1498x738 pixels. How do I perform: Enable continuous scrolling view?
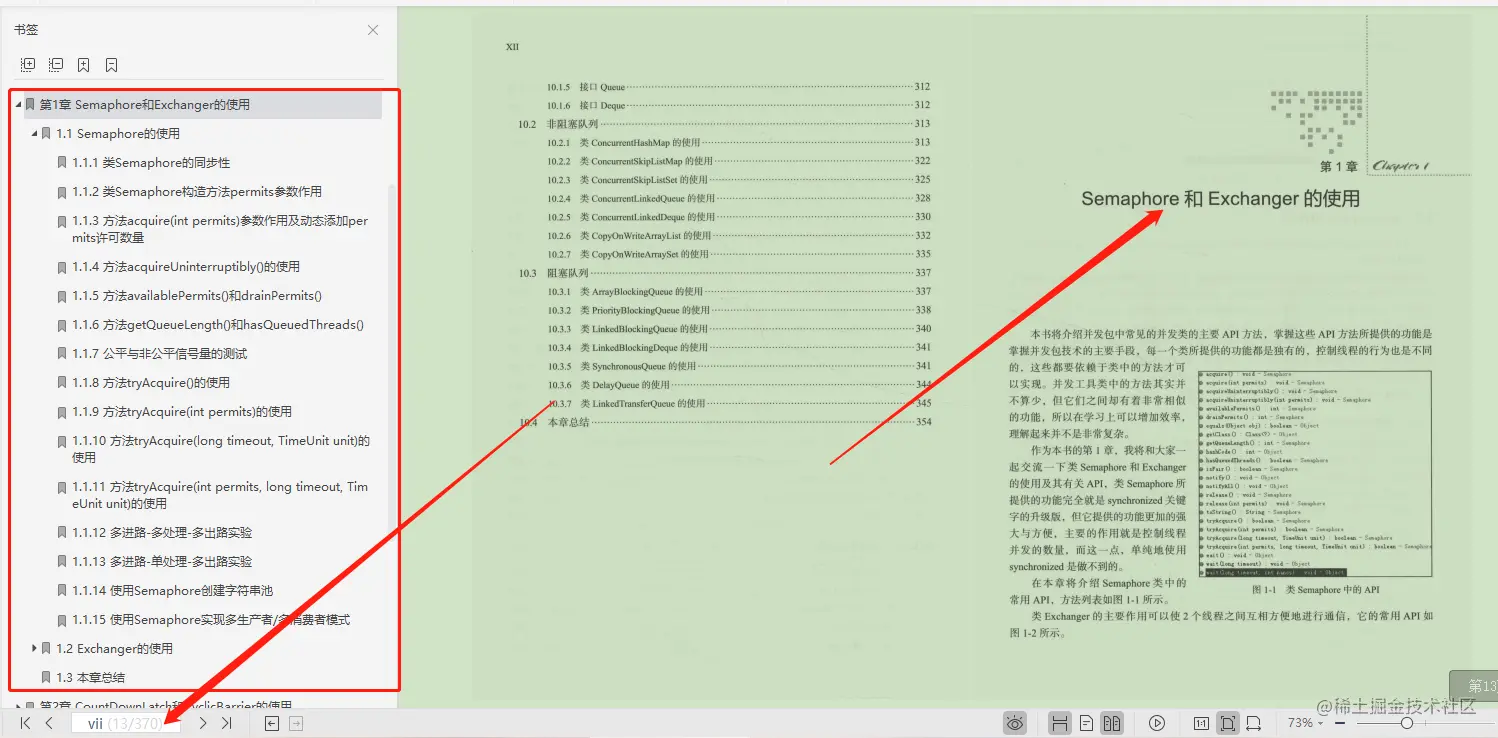pos(1061,723)
